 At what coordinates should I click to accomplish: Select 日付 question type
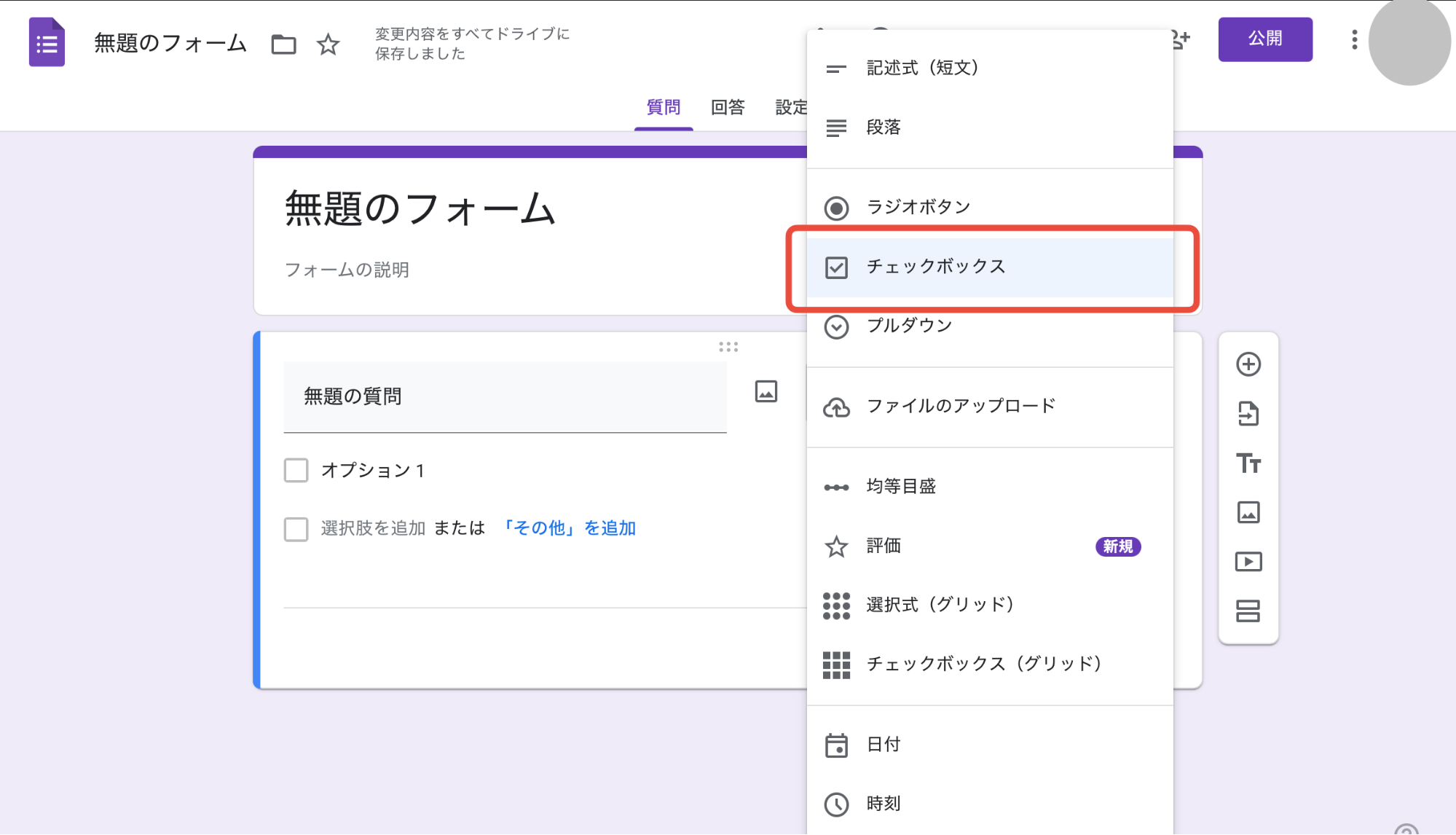(x=990, y=745)
